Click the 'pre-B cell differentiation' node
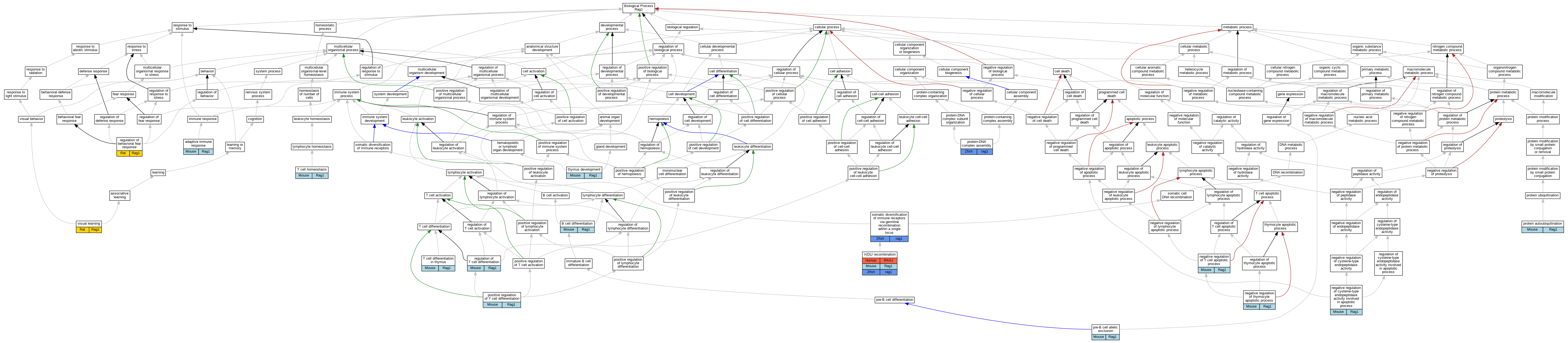 (894, 300)
